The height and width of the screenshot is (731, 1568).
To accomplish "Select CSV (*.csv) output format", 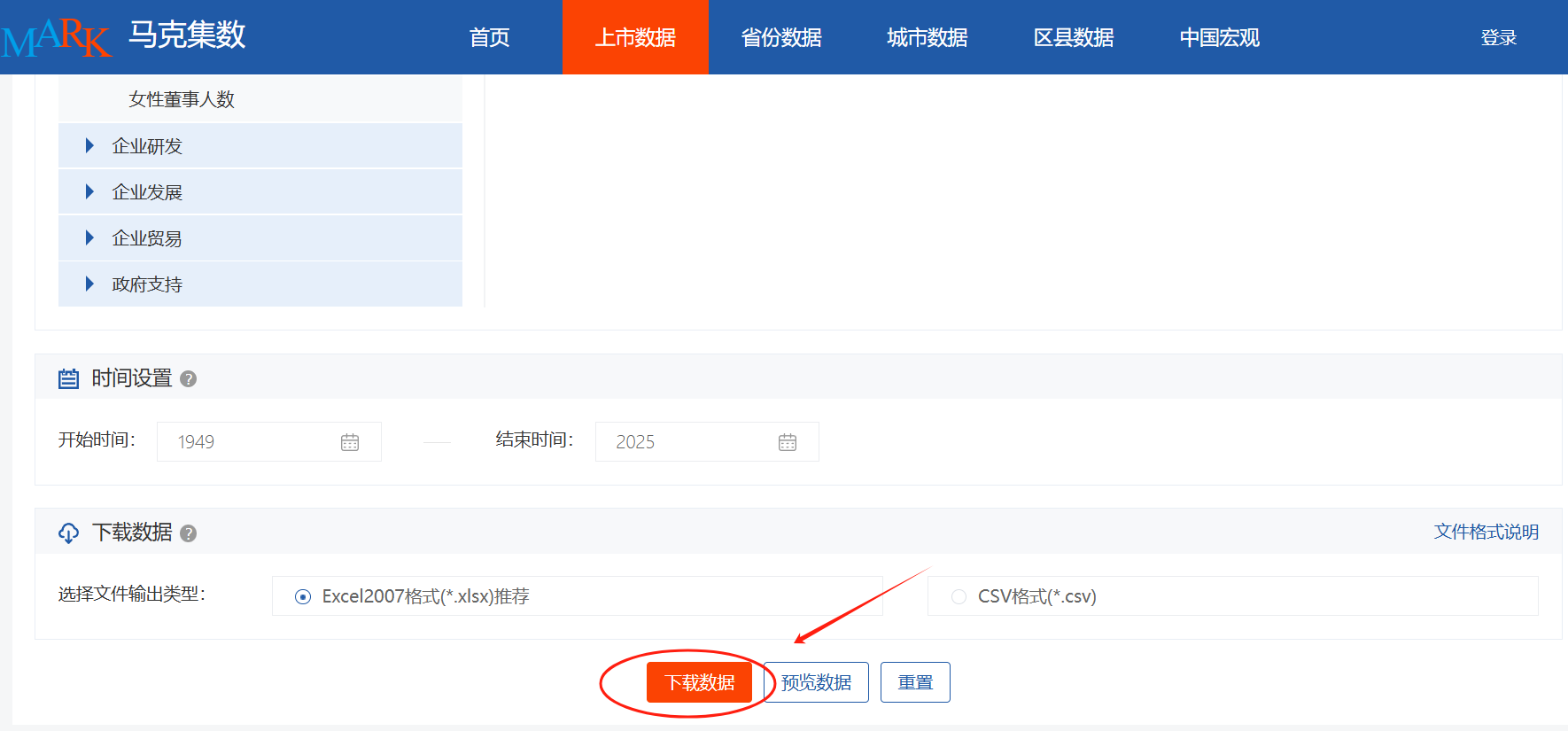I will 959,597.
